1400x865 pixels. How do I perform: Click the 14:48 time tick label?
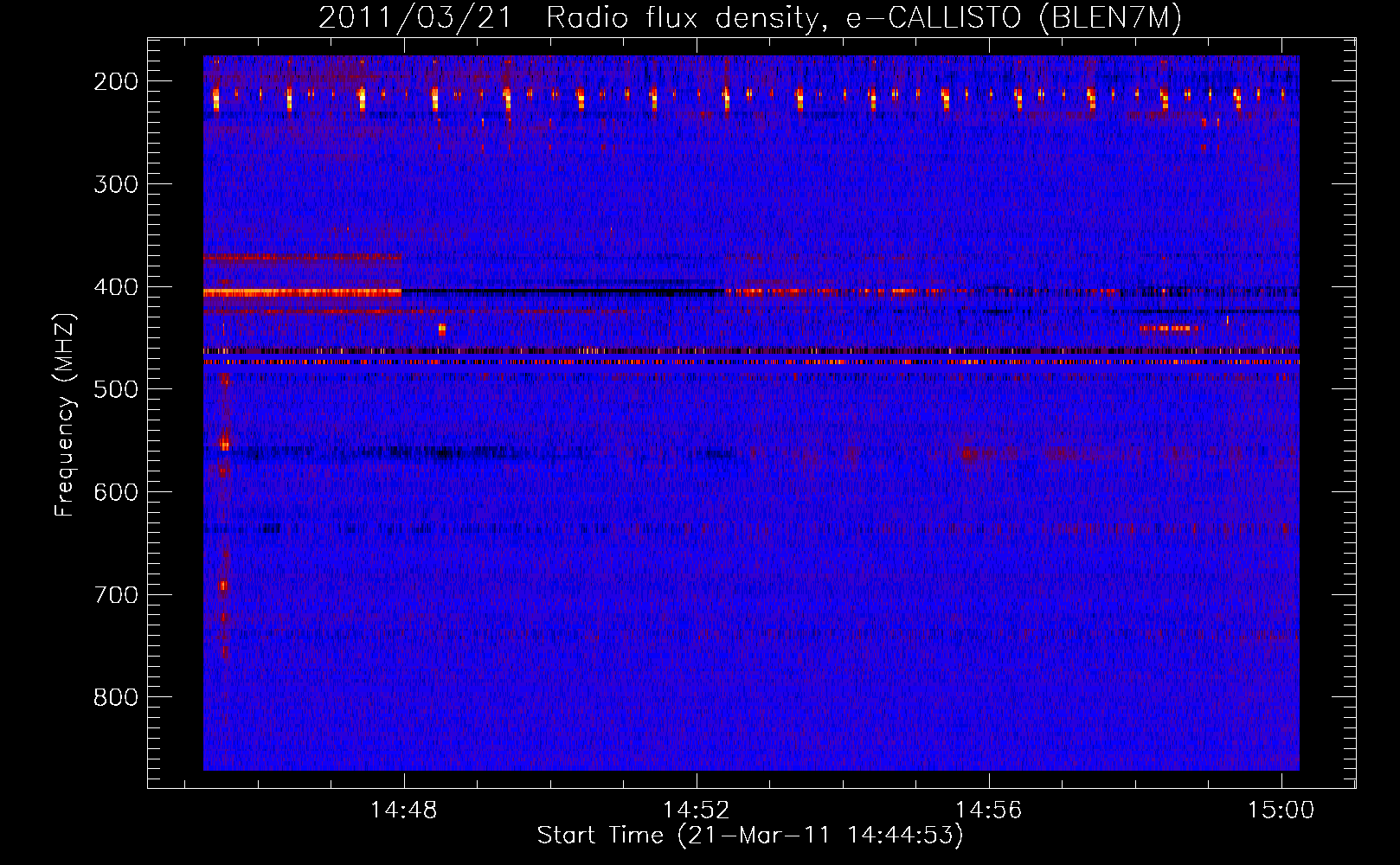pyautogui.click(x=403, y=811)
